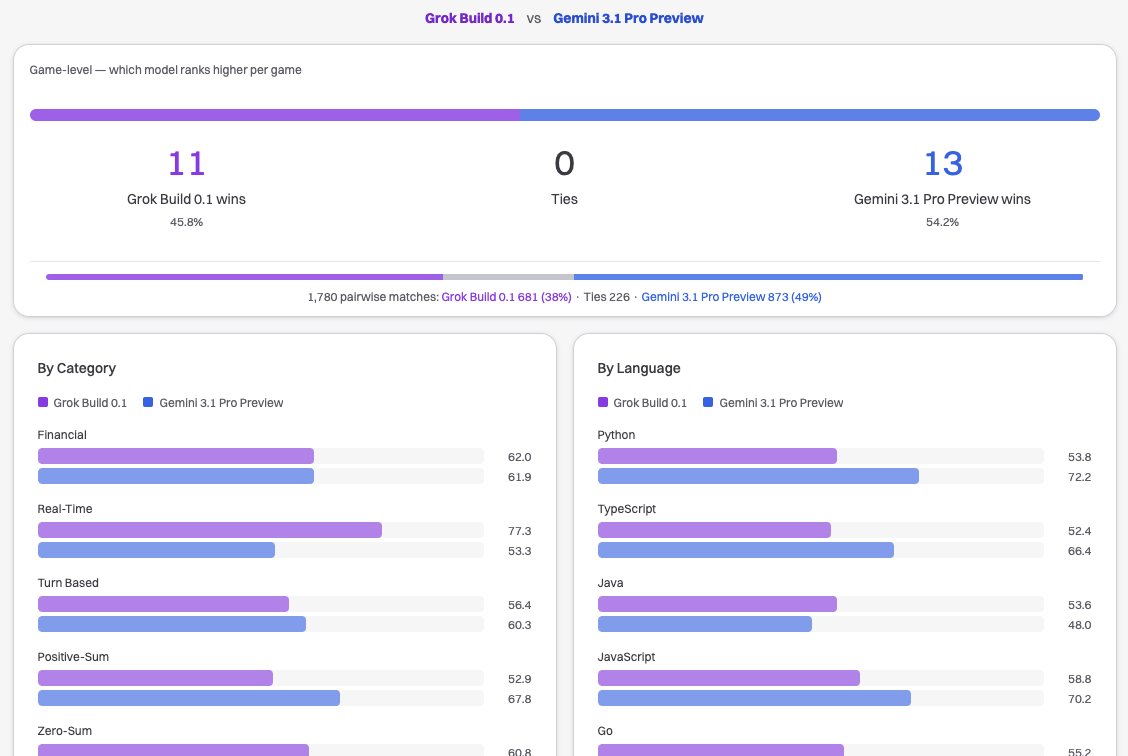Viewport: 1128px width, 756px height.
Task: Click the purple Financial bar at 62.0
Action: click(176, 456)
